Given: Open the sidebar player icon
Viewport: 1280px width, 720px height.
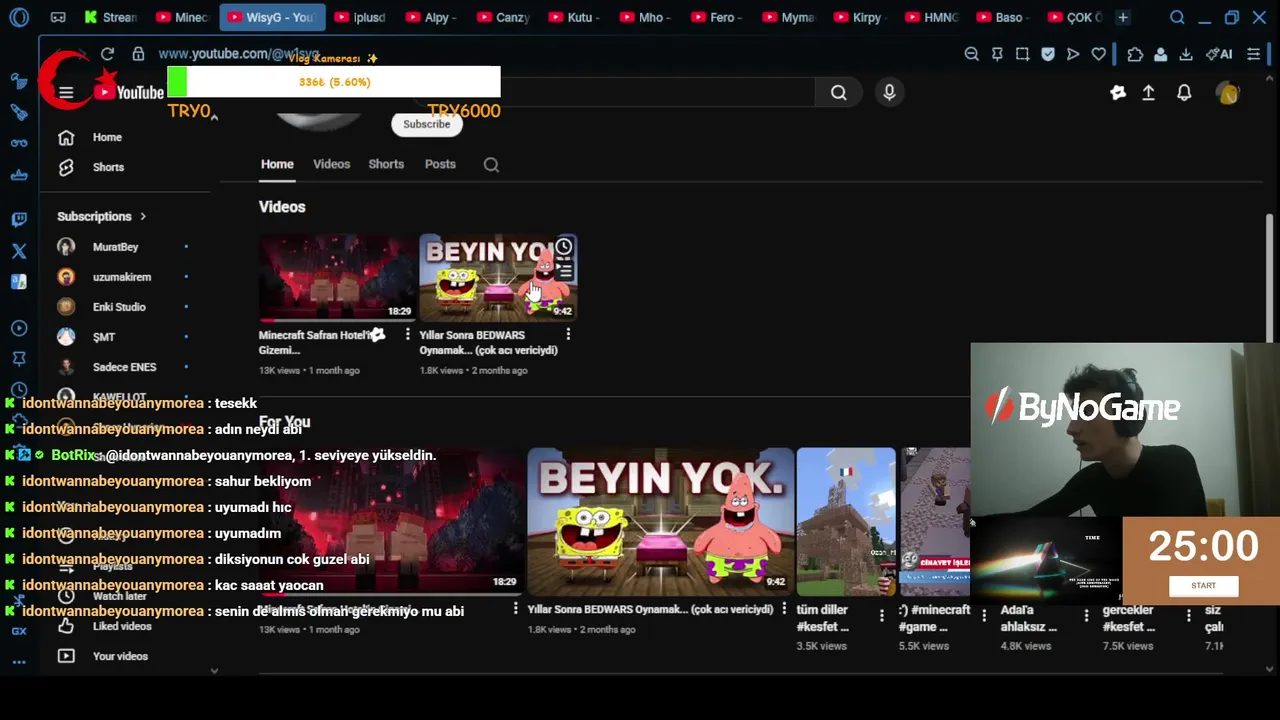Looking at the screenshot, I should pos(19,328).
